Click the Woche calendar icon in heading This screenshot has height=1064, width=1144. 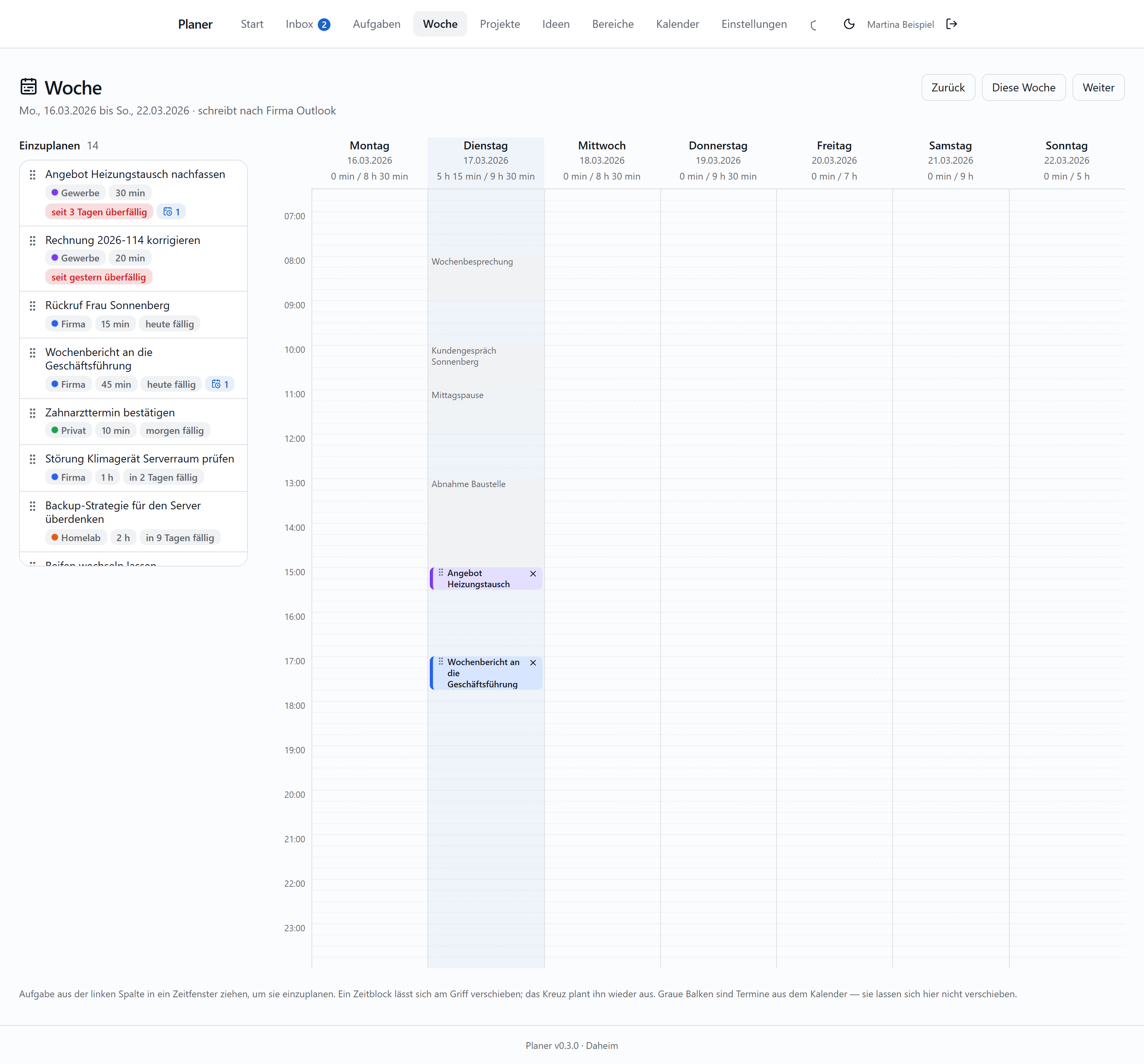28,87
